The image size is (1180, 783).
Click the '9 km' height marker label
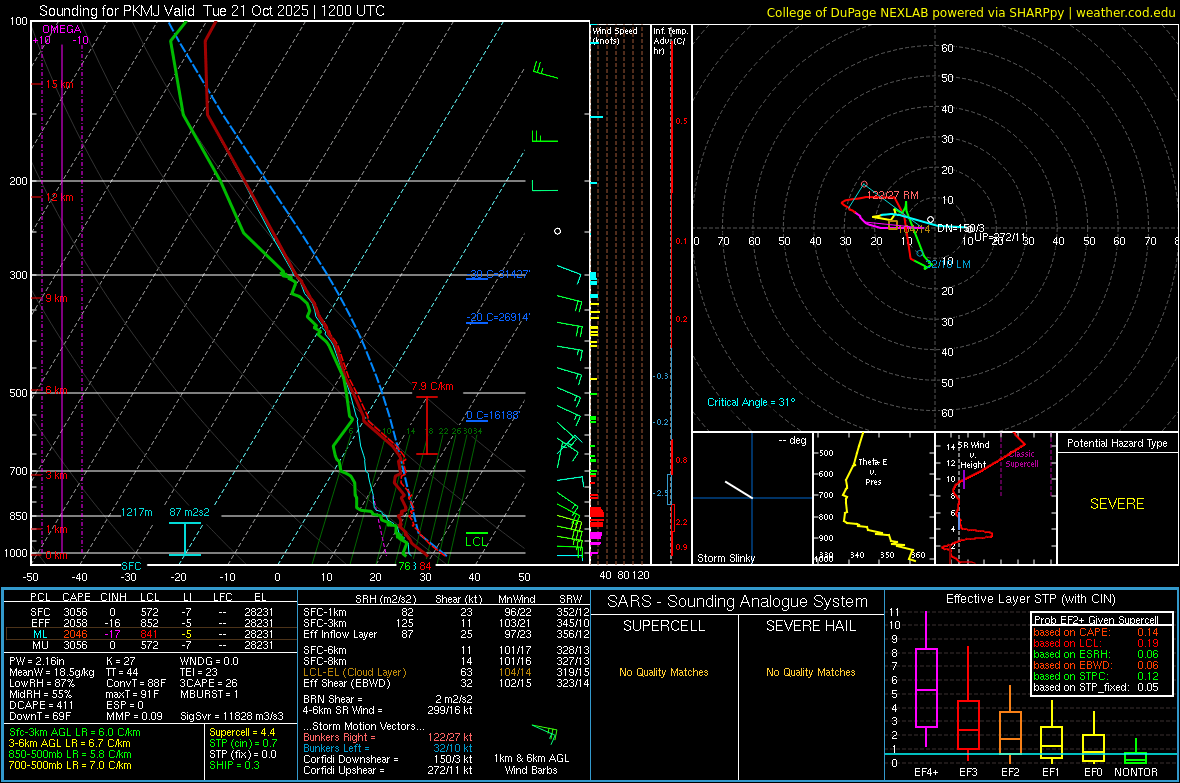[56, 298]
